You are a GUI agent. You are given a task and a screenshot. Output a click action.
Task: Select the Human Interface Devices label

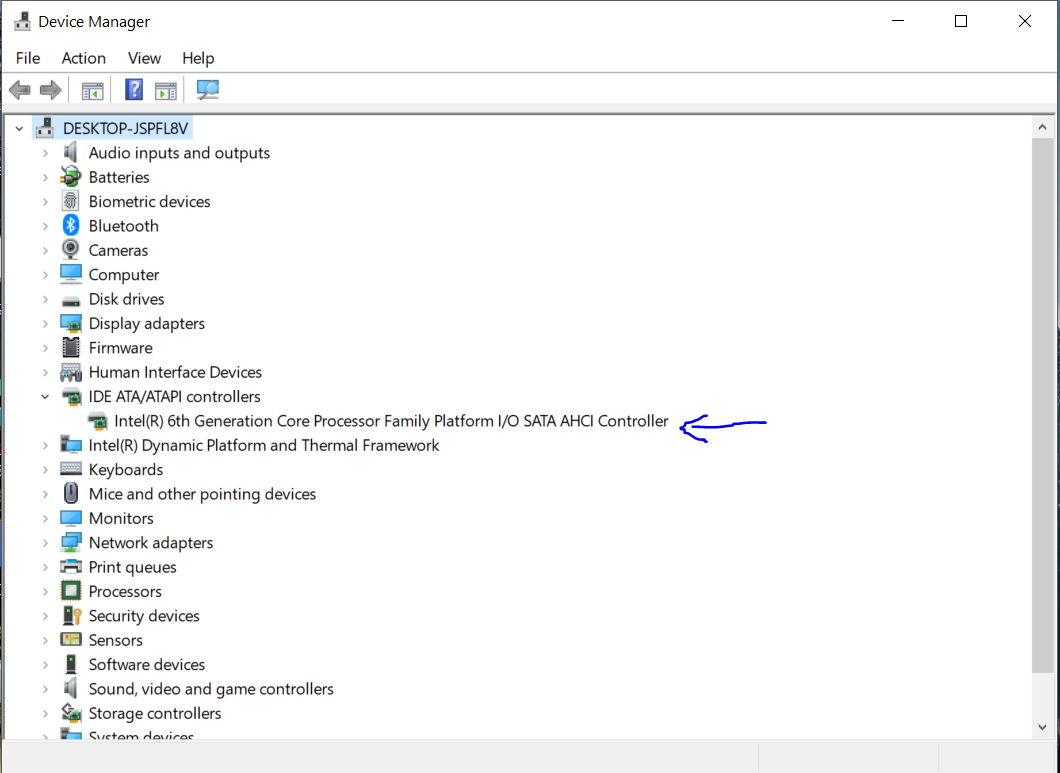coord(175,373)
